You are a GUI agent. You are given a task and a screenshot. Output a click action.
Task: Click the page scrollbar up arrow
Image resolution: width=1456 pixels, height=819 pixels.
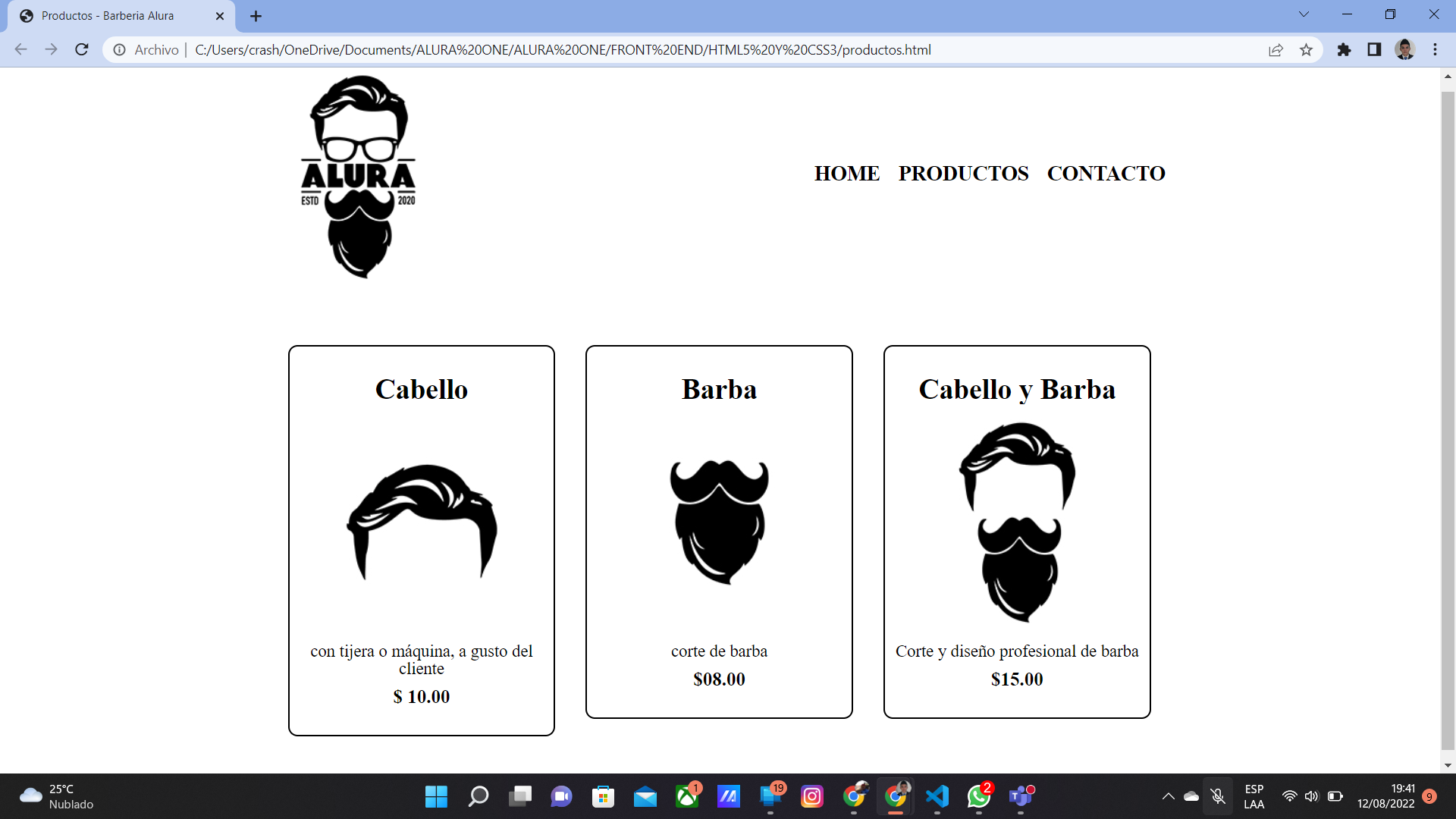coord(1448,76)
